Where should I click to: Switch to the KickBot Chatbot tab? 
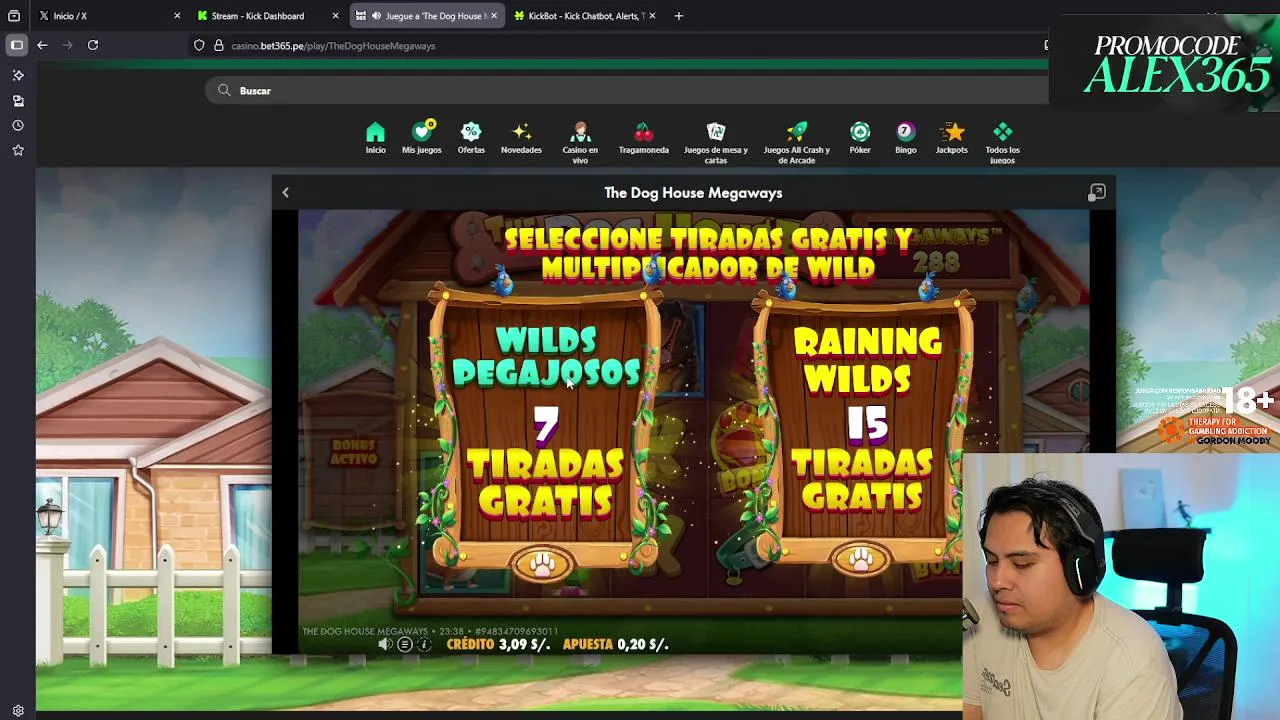tap(584, 16)
